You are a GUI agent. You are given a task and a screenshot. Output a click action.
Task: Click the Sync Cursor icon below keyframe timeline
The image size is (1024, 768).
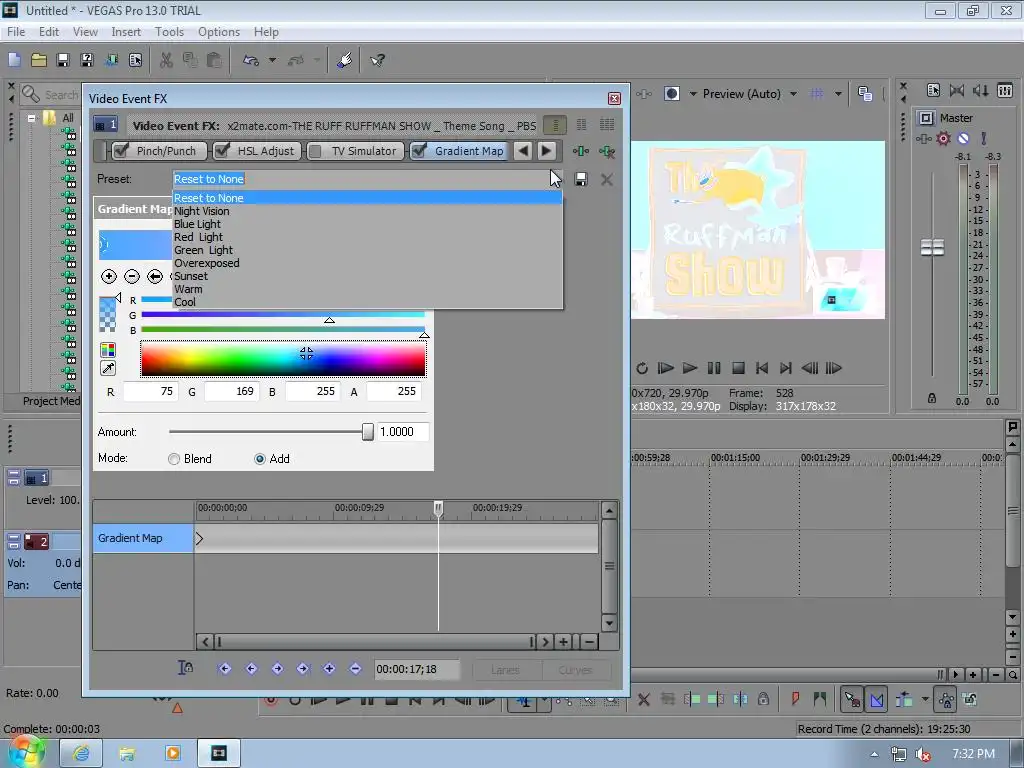[x=185, y=668]
